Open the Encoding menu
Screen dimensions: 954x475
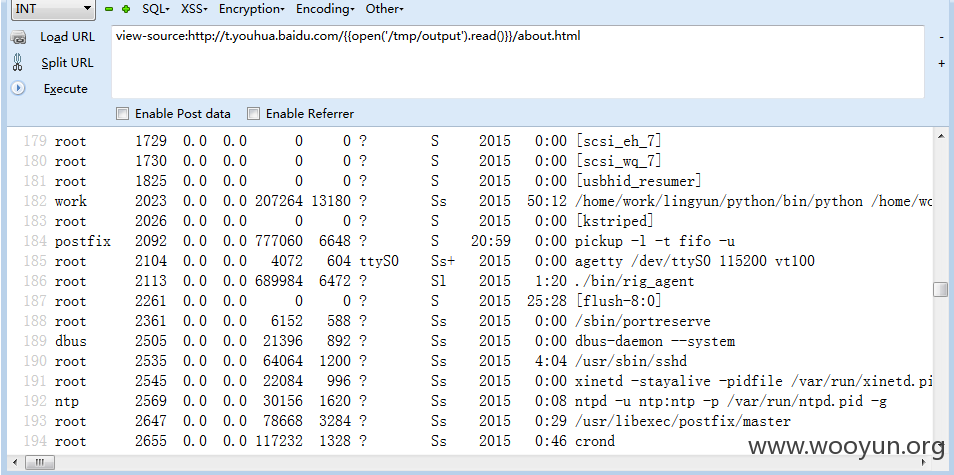click(x=326, y=9)
